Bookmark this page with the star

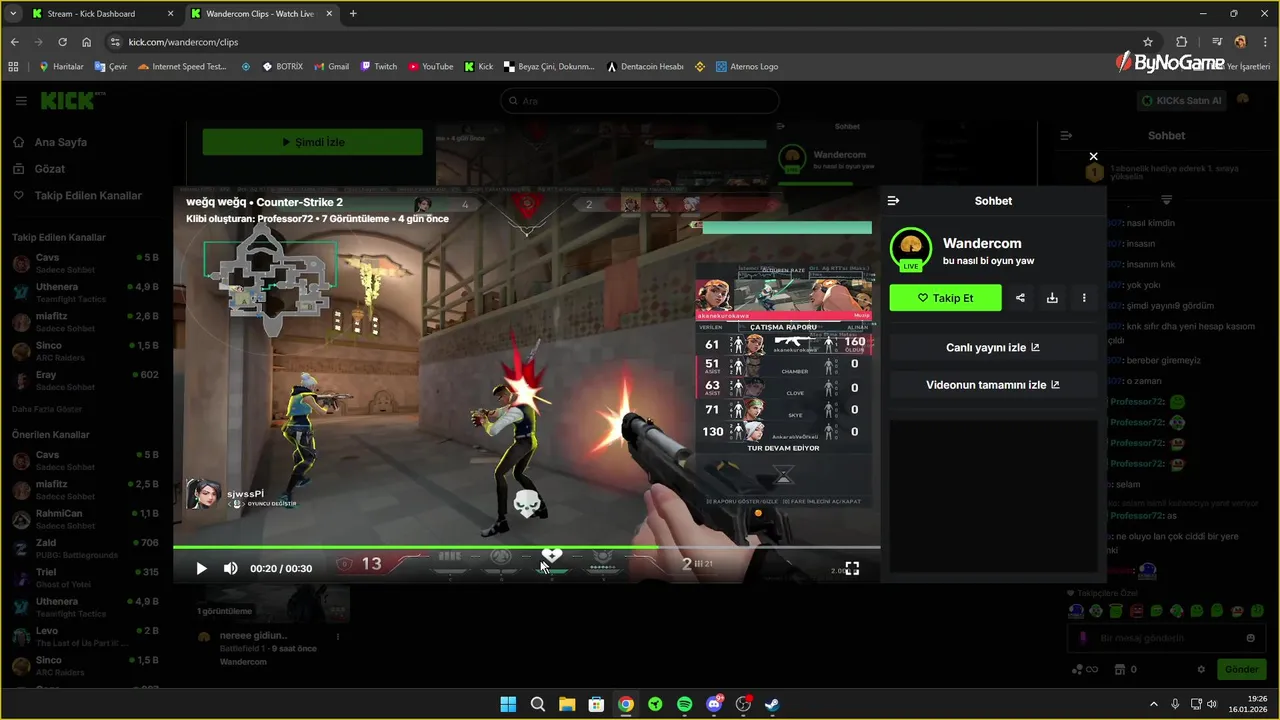1148,42
